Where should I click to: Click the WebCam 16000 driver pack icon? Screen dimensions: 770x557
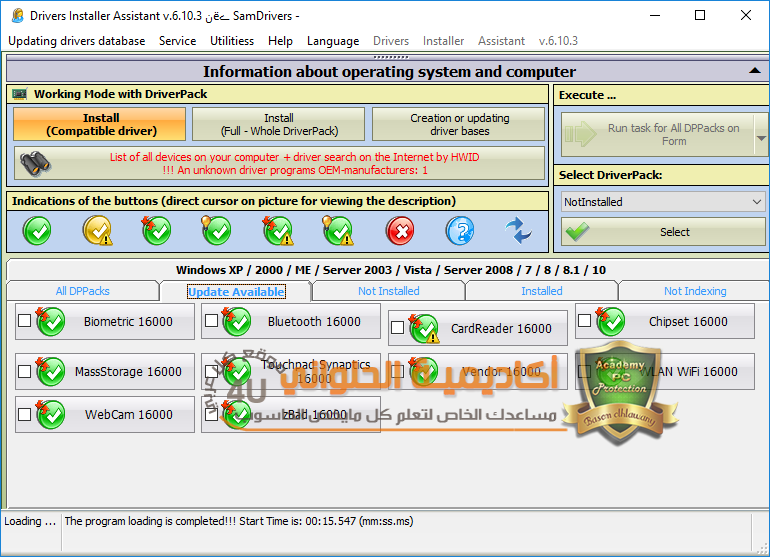coord(50,414)
